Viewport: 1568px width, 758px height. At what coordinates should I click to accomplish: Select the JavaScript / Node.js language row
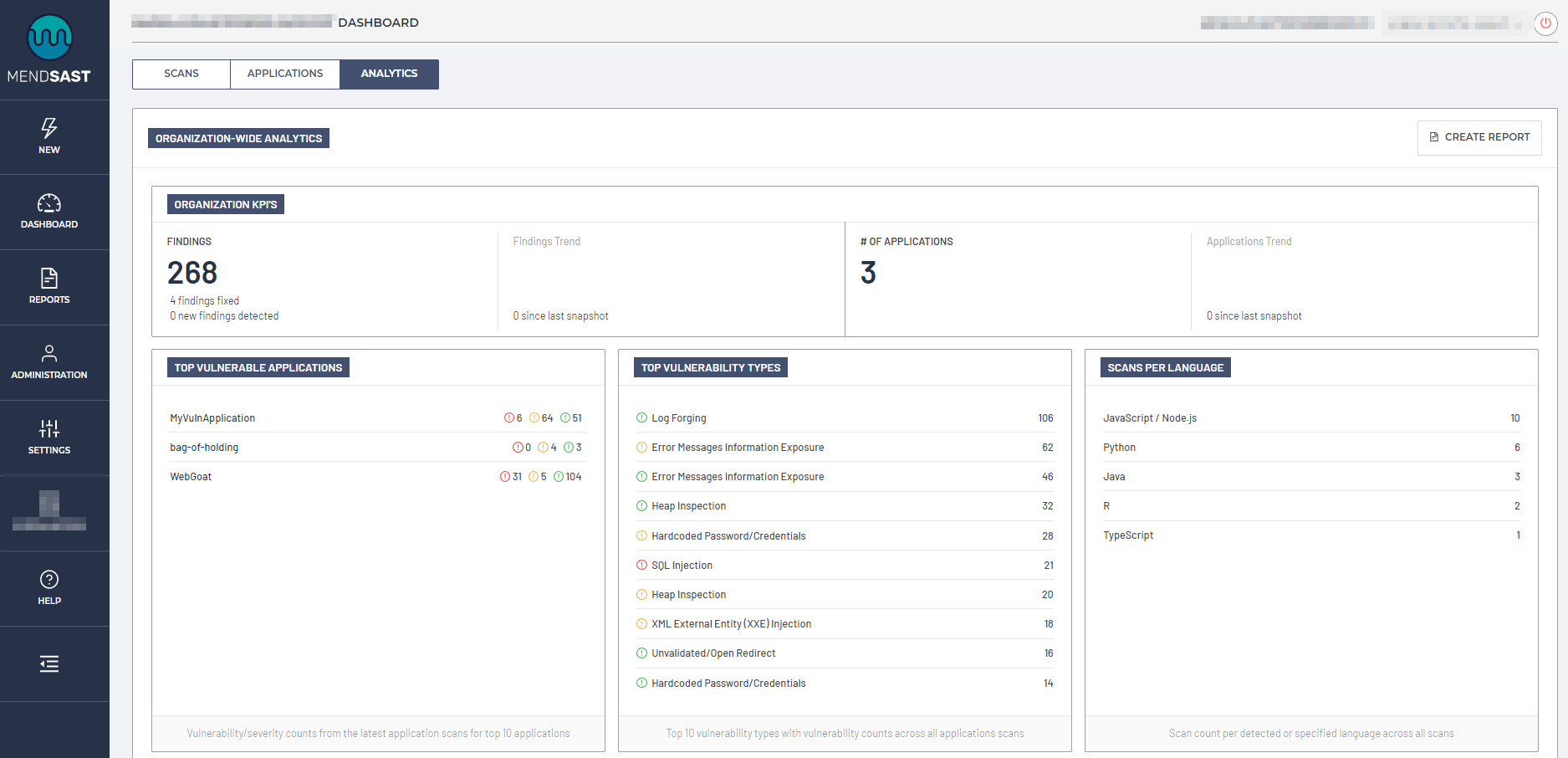click(x=1150, y=418)
